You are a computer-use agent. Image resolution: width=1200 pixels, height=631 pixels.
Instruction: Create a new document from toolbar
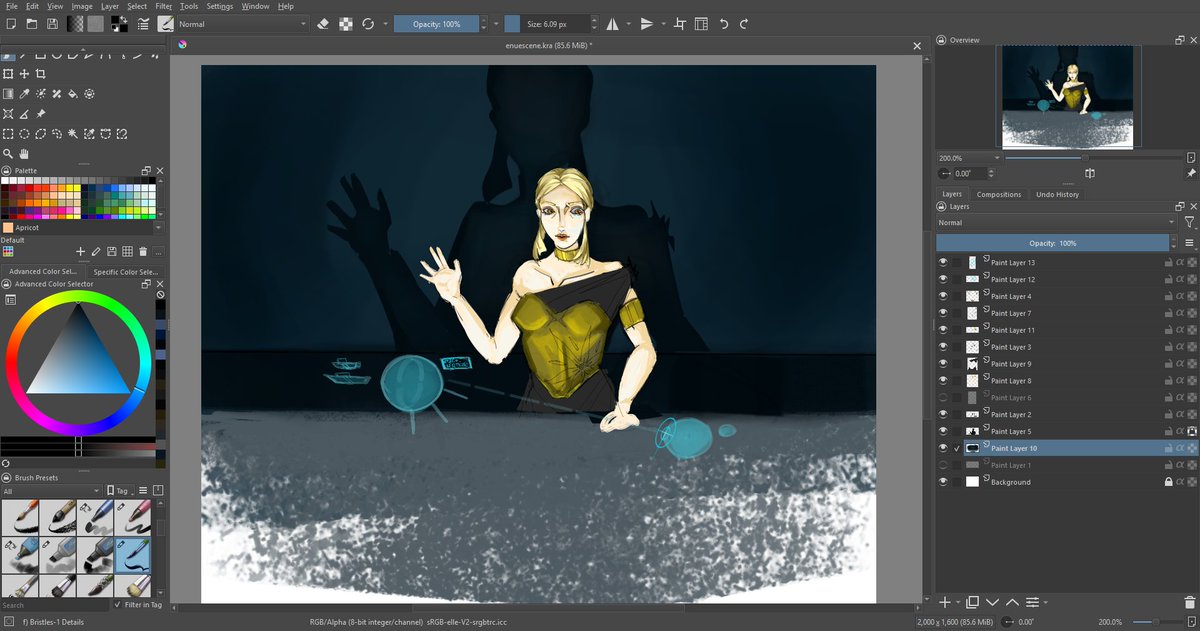click(11, 23)
